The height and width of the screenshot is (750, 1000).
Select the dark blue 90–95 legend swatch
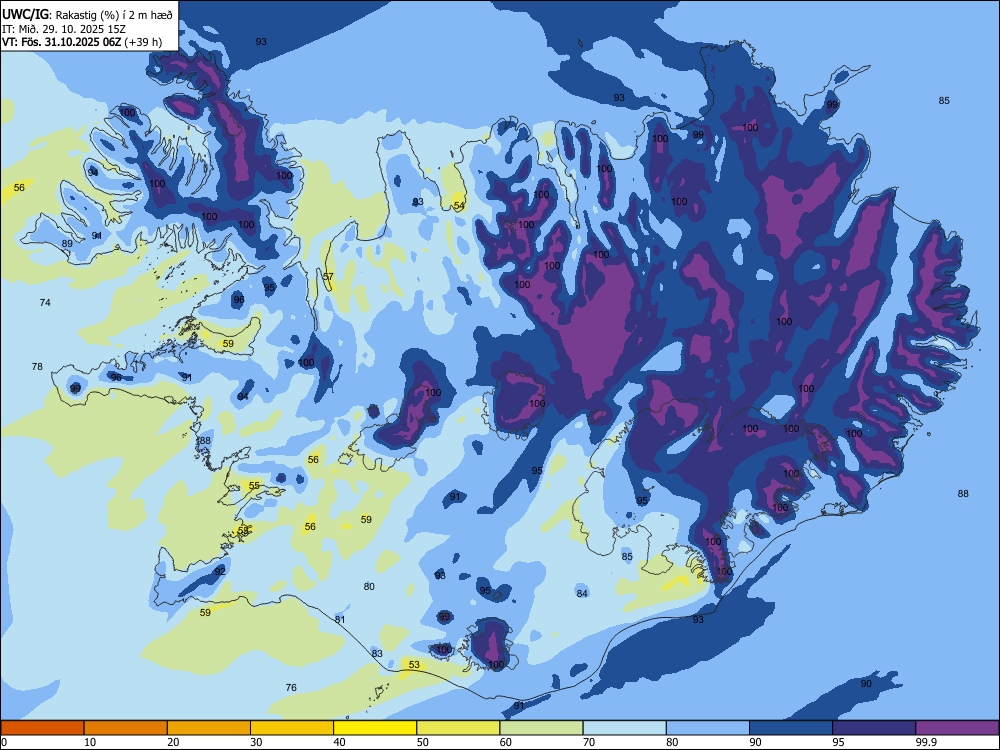coord(791,728)
